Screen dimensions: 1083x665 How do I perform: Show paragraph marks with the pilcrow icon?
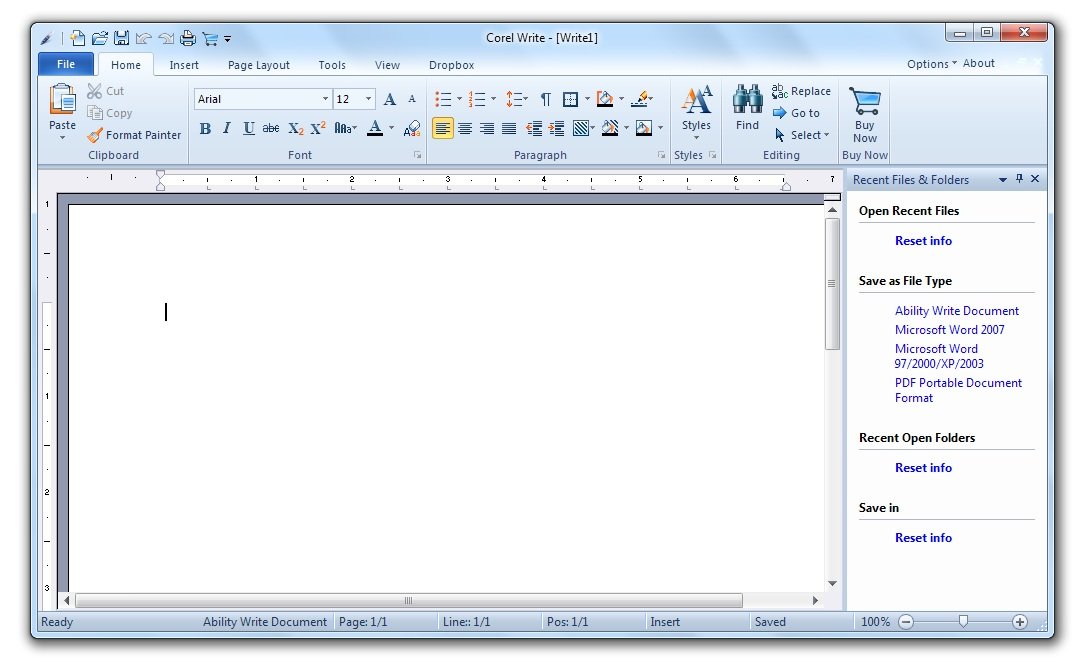coord(546,98)
